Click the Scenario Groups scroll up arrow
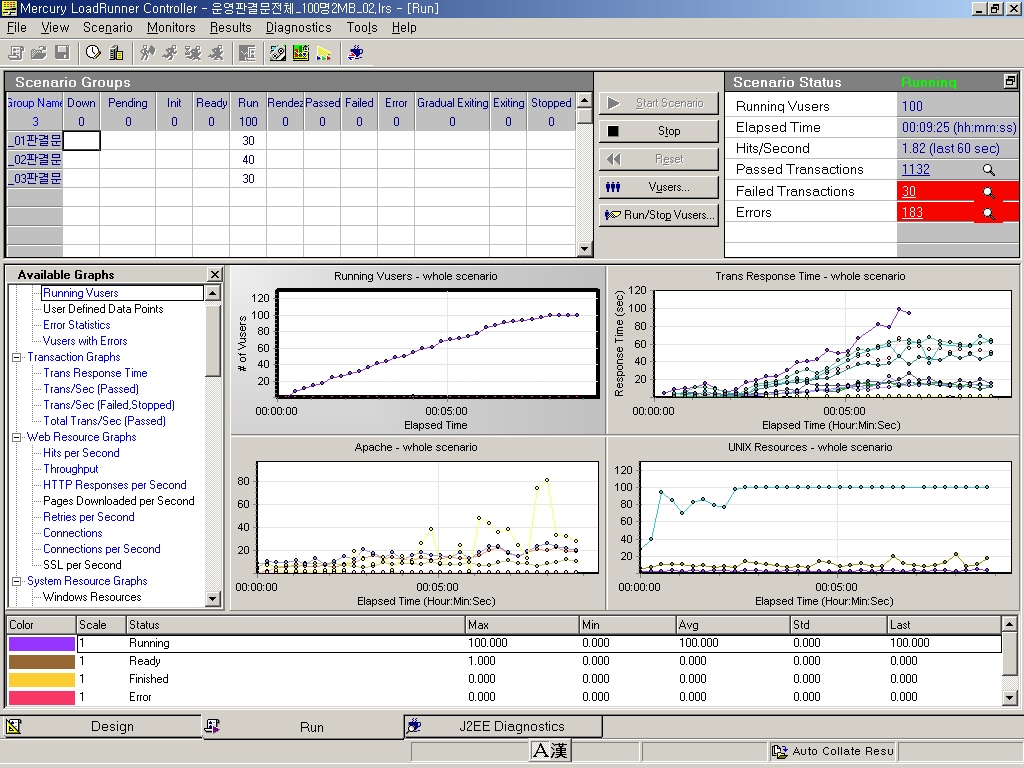This screenshot has width=1024, height=768. pyautogui.click(x=584, y=101)
